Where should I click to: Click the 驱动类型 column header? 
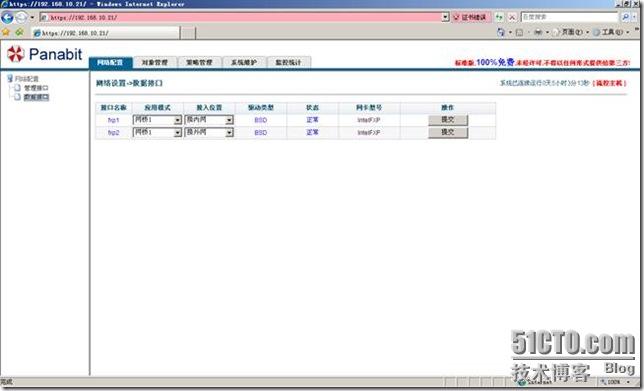(x=261, y=108)
